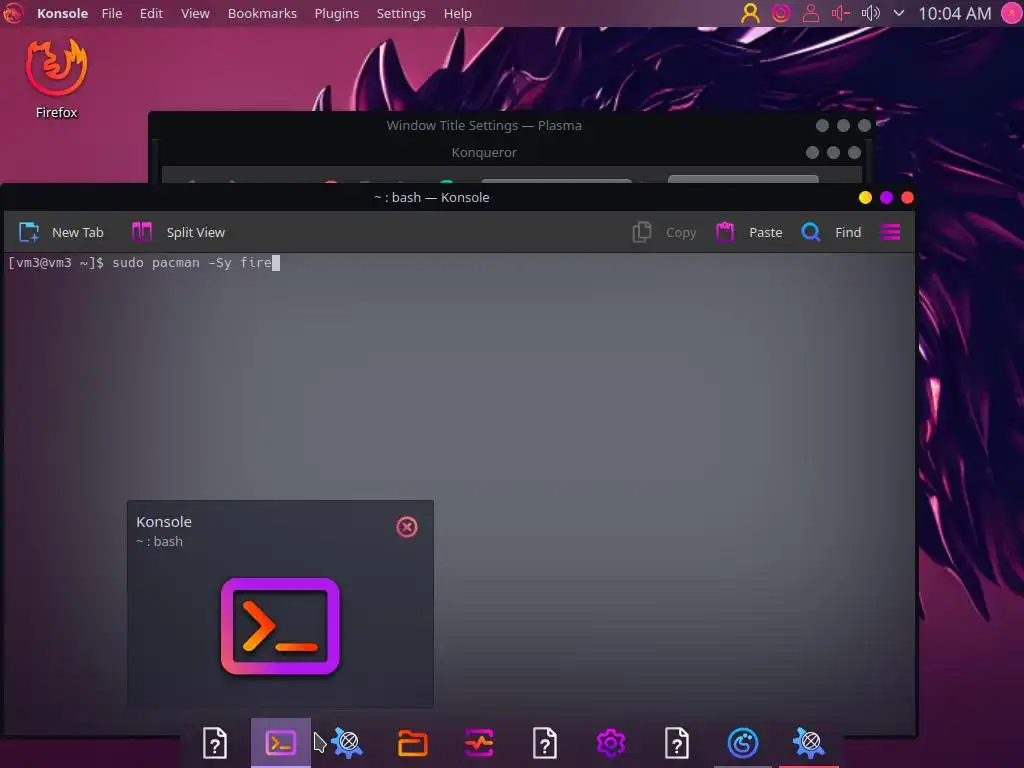The height and width of the screenshot is (768, 1024).
Task: Click New Tab in Konsole toolbar
Action: 60,232
